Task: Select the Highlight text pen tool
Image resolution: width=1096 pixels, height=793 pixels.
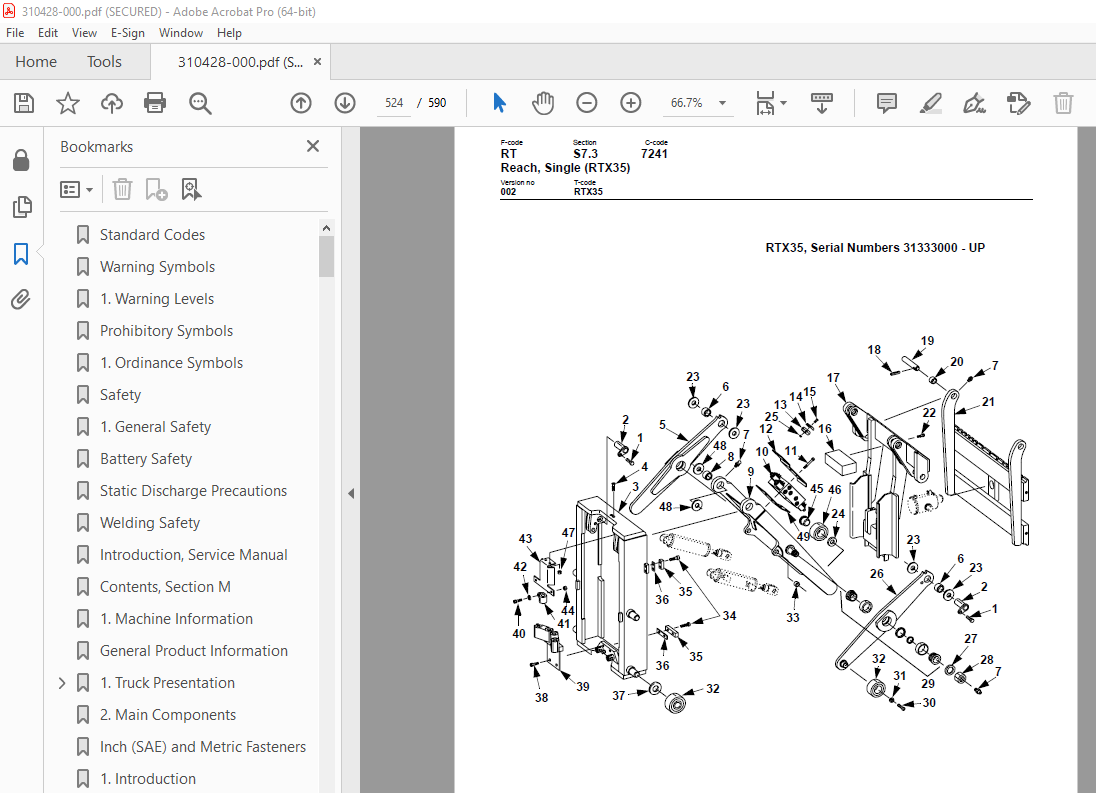Action: coord(930,103)
